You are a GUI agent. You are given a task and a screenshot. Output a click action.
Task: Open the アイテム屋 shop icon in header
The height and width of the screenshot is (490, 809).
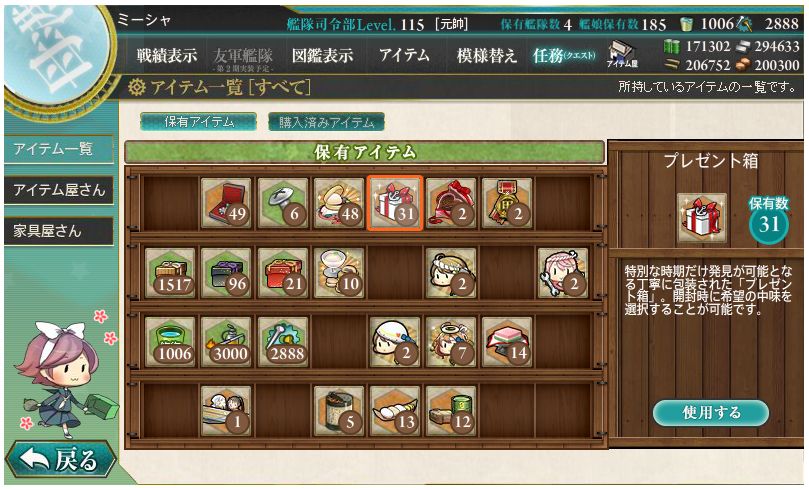pyautogui.click(x=622, y=54)
